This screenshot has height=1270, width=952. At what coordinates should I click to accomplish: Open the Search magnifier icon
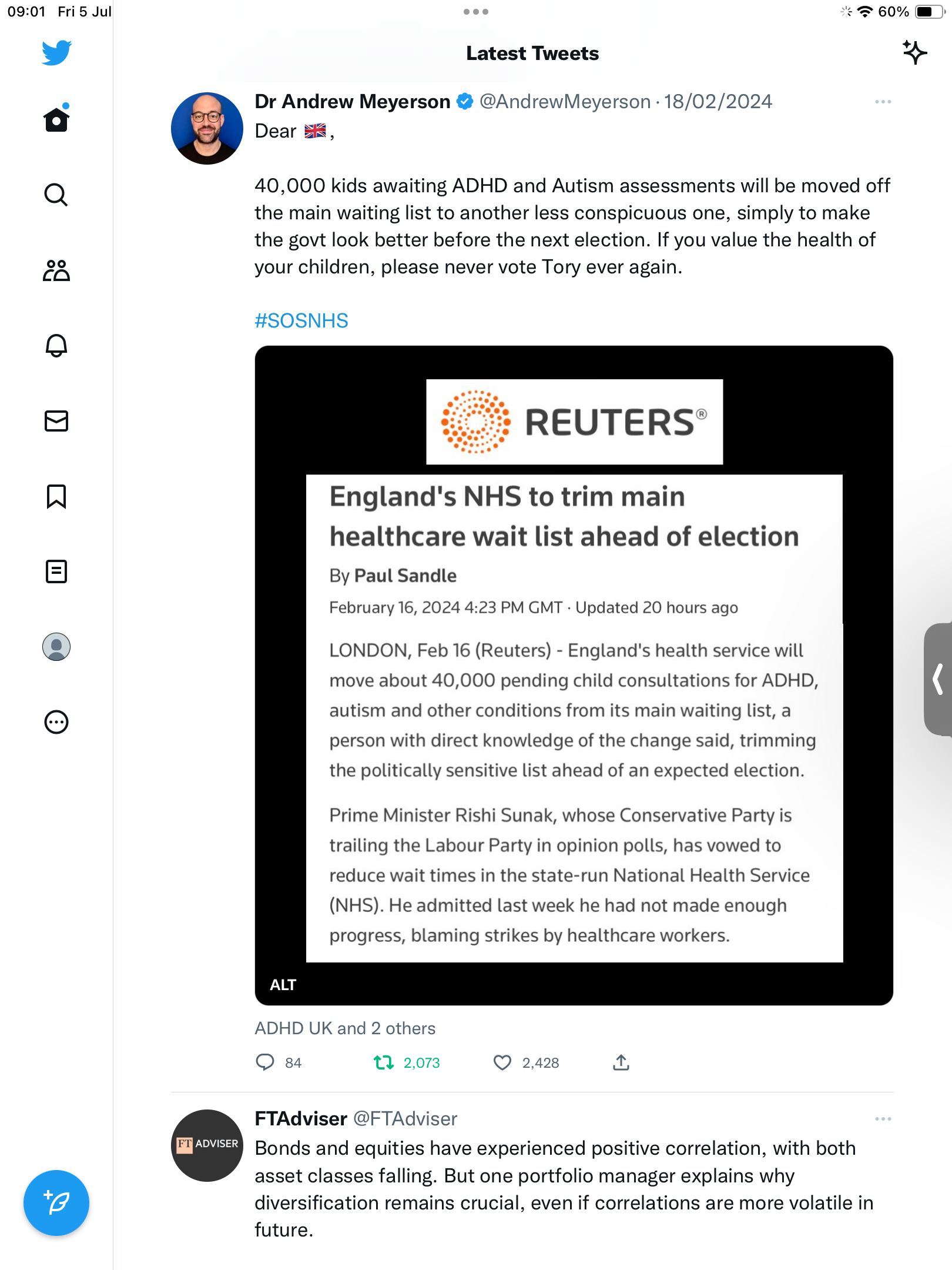tap(56, 195)
